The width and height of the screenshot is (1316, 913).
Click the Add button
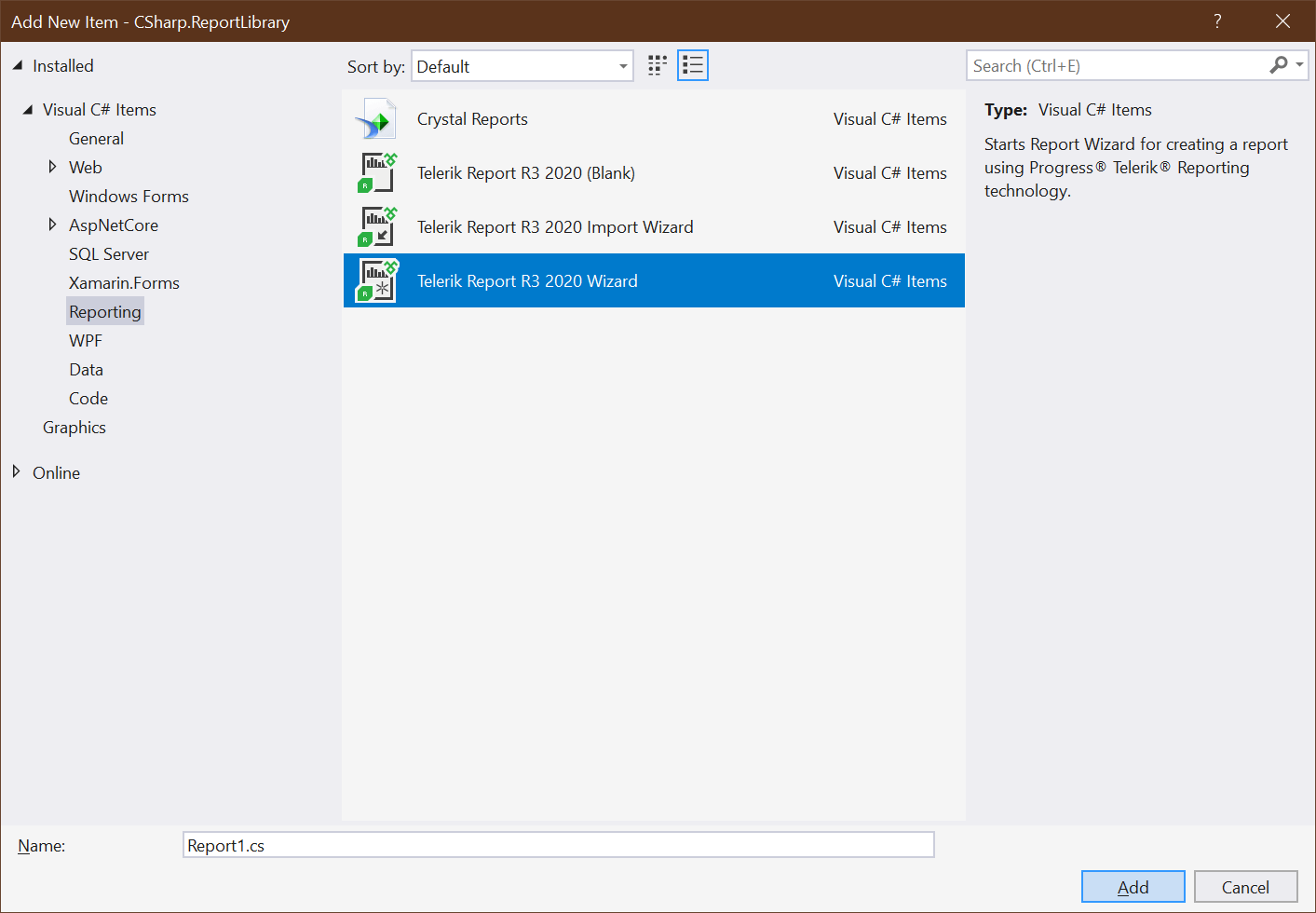(1133, 886)
